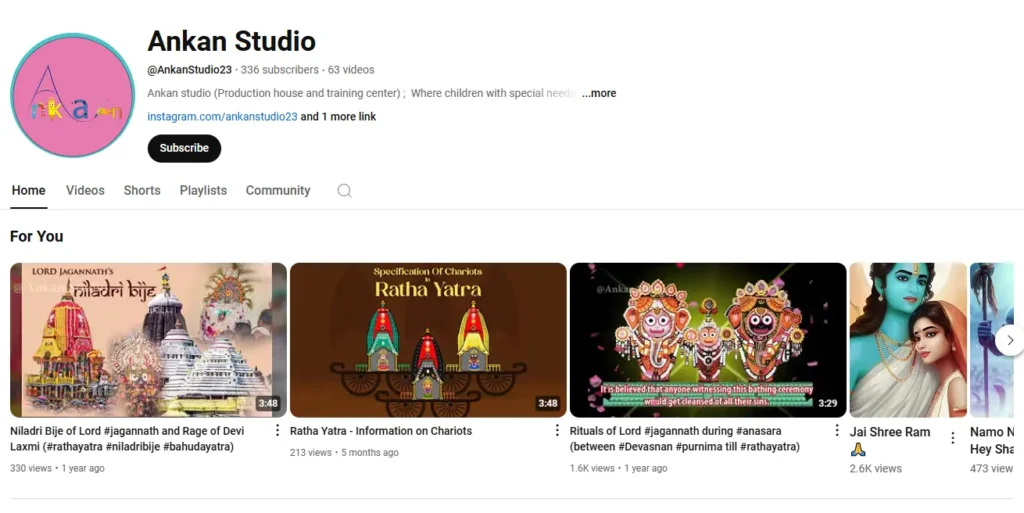Open options menu for Rituals of Lord video
Viewport: 1024px width, 513px height.
837,431
